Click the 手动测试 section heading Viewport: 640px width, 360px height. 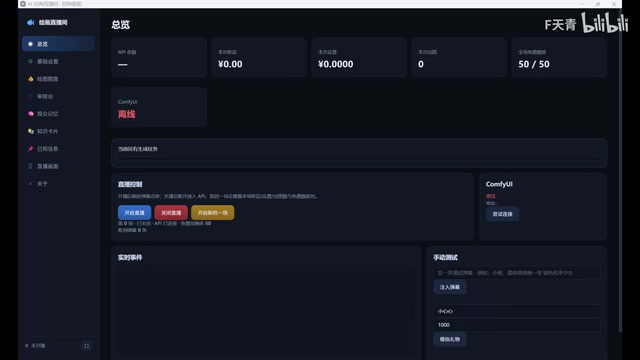(x=445, y=258)
